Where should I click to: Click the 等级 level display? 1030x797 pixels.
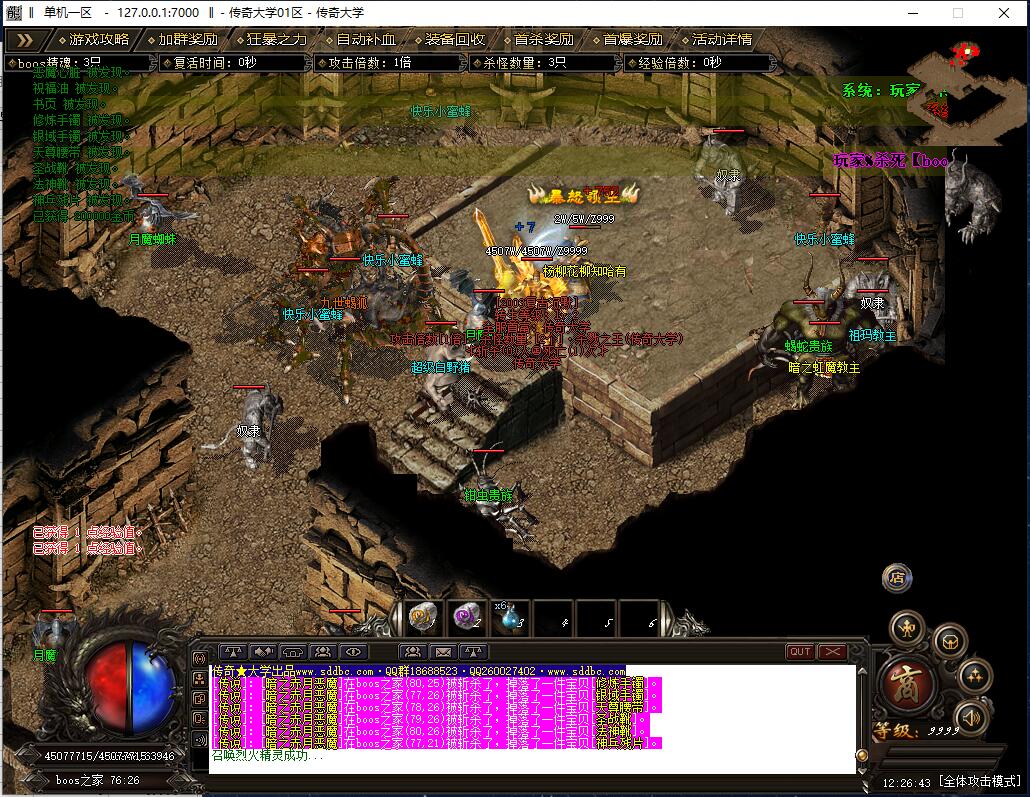pyautogui.click(x=917, y=730)
